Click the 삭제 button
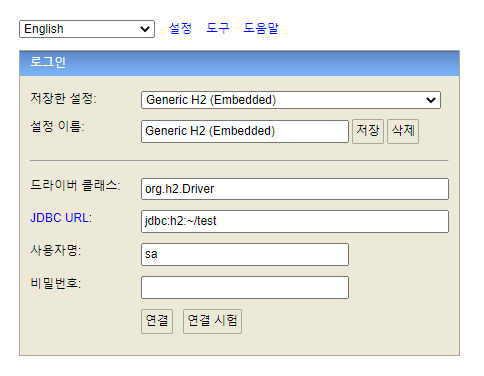This screenshot has height=376, width=484. point(403,131)
